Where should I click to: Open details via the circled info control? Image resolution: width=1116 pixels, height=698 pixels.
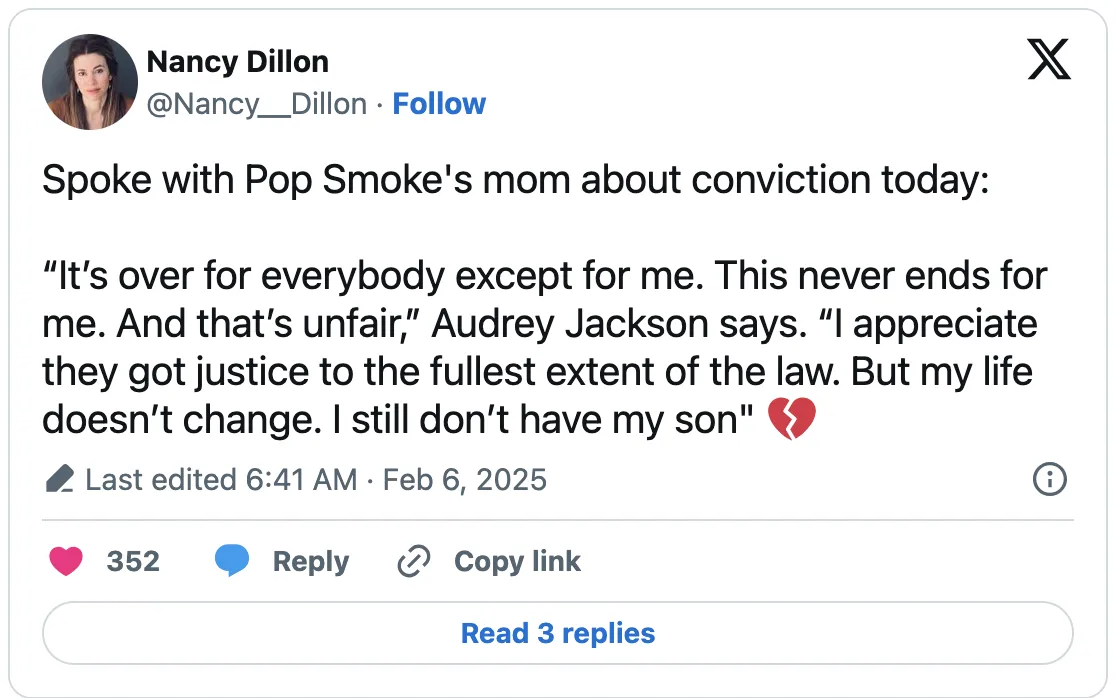coord(1049,480)
